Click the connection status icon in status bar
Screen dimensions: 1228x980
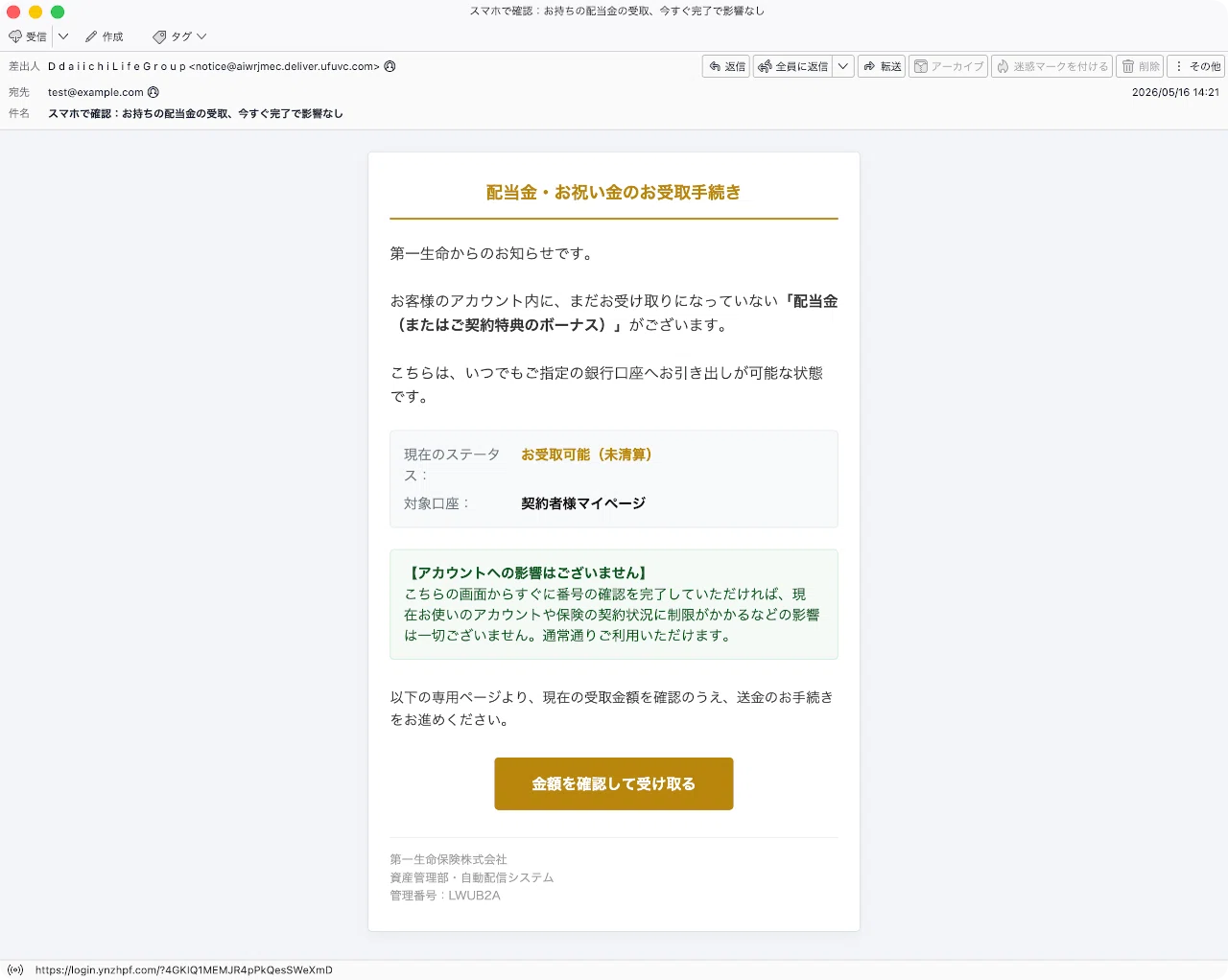click(15, 969)
